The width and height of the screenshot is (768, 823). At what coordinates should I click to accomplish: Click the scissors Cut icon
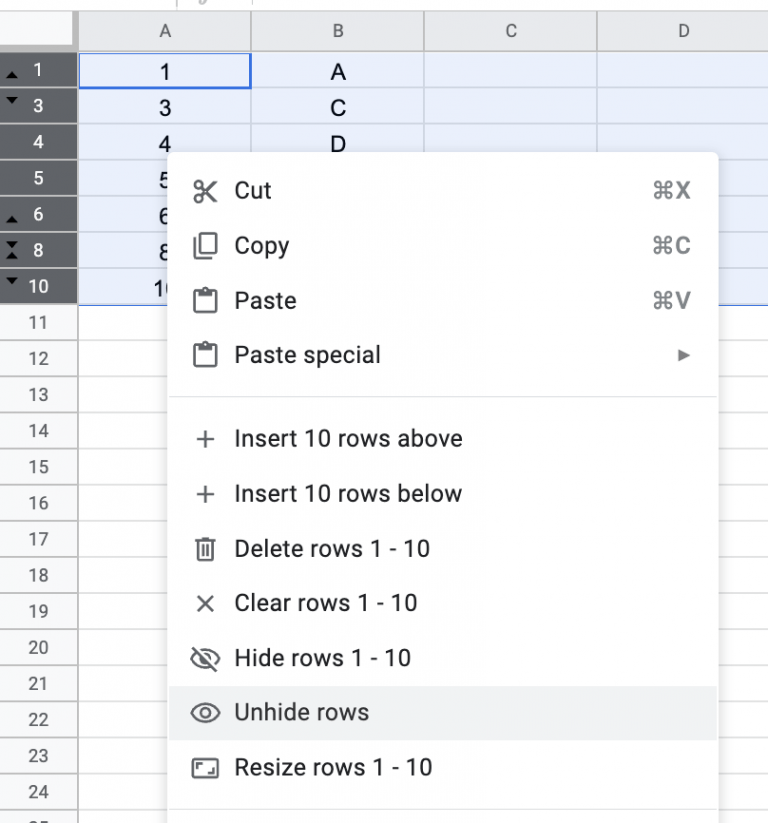coord(205,191)
